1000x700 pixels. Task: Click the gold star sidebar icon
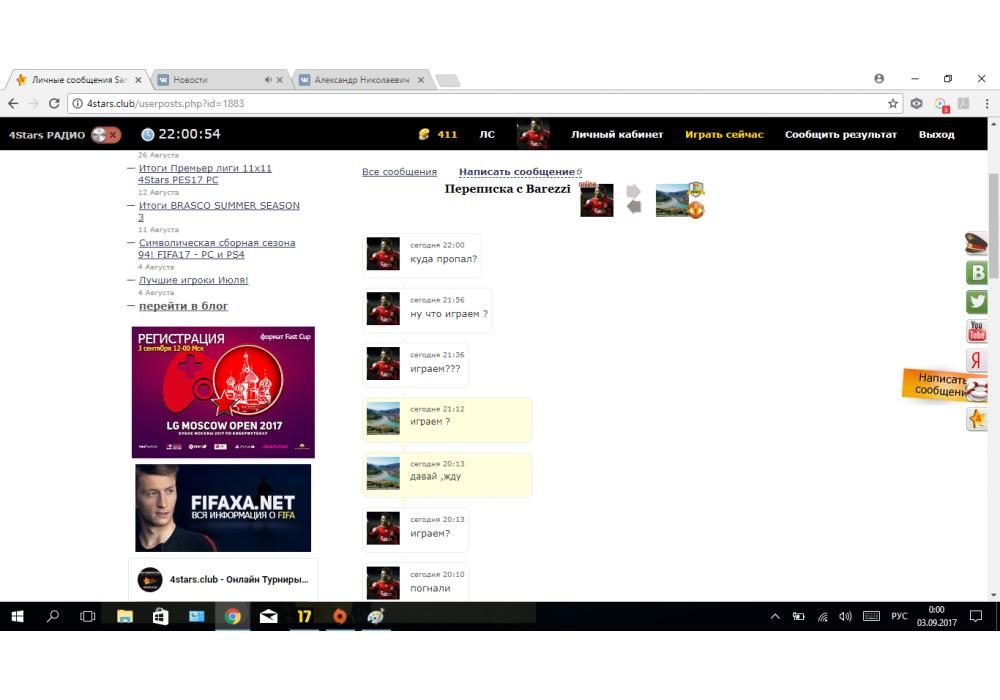977,419
